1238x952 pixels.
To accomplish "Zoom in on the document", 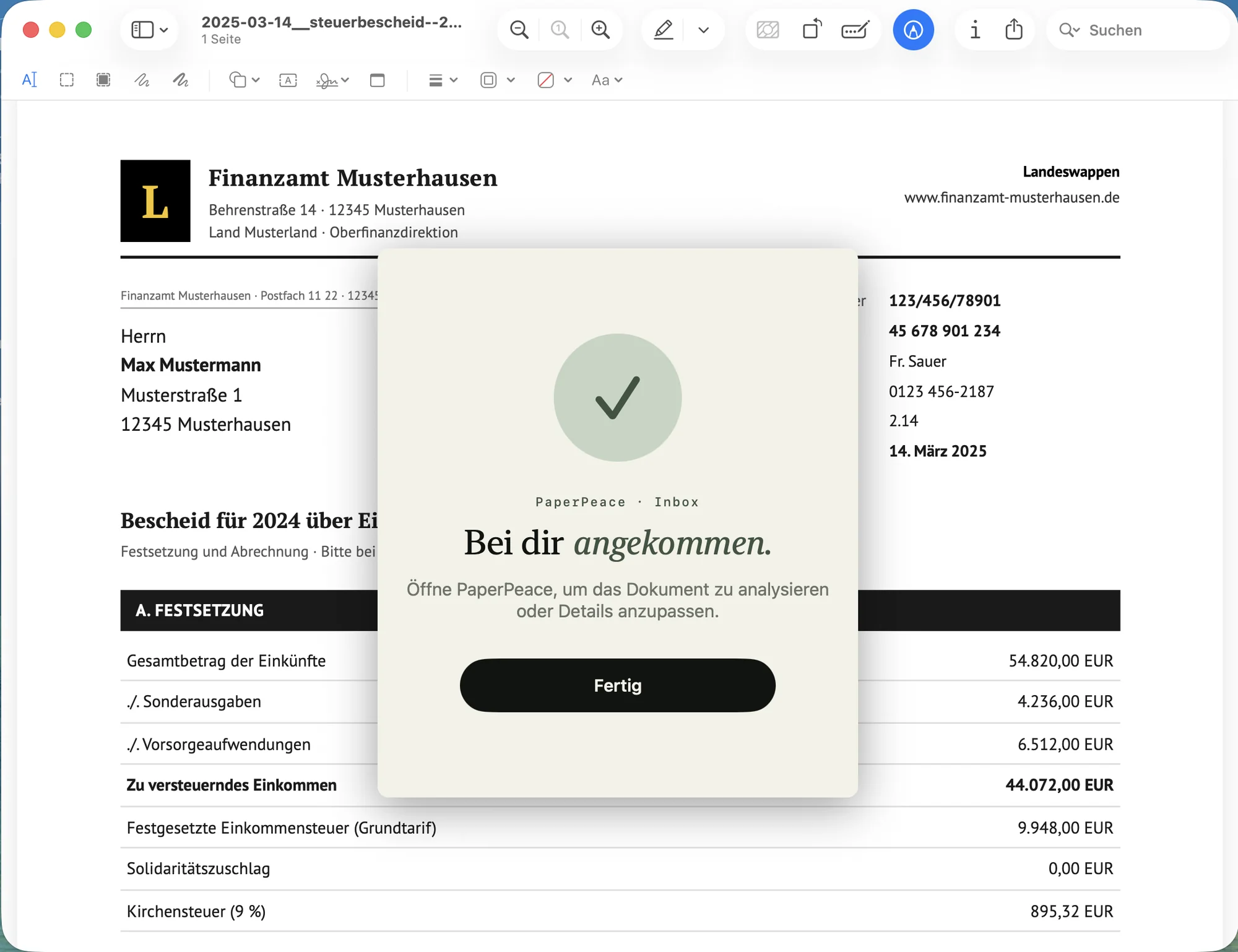I will (x=600, y=30).
